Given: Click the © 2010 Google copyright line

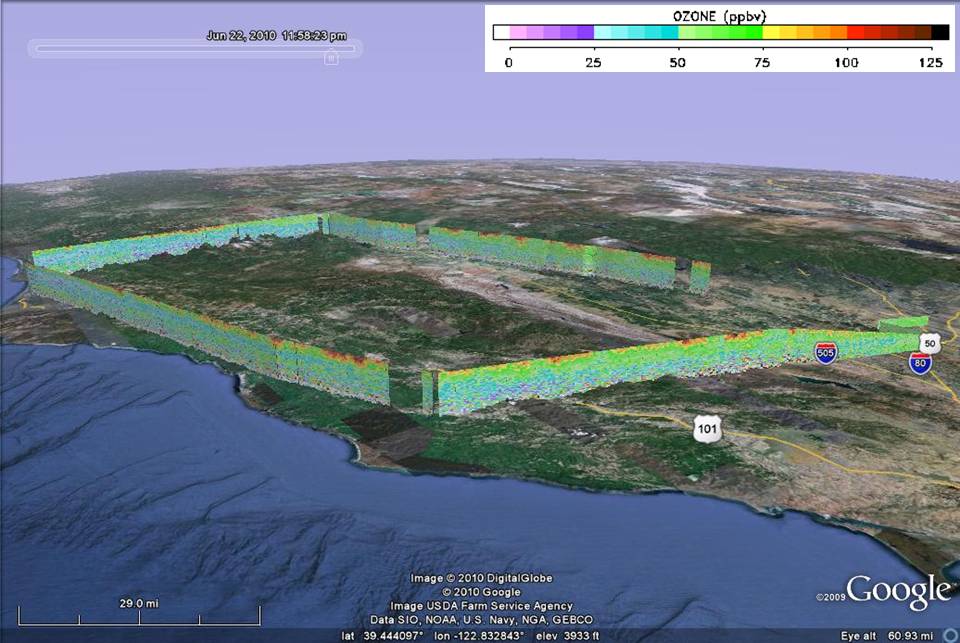Looking at the screenshot, I should (x=481, y=592).
